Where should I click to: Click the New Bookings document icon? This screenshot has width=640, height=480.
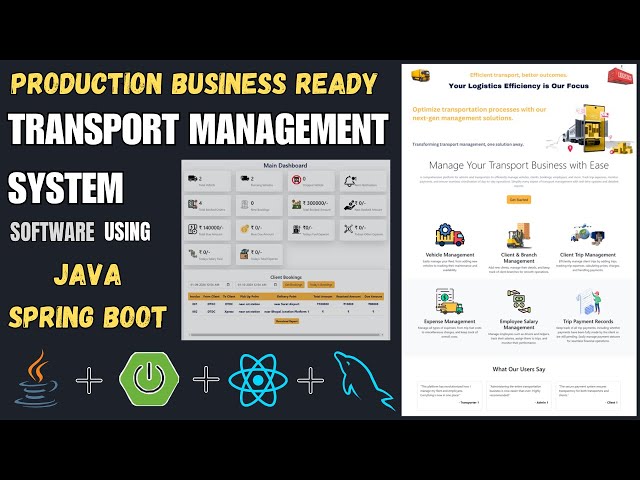(x=244, y=204)
